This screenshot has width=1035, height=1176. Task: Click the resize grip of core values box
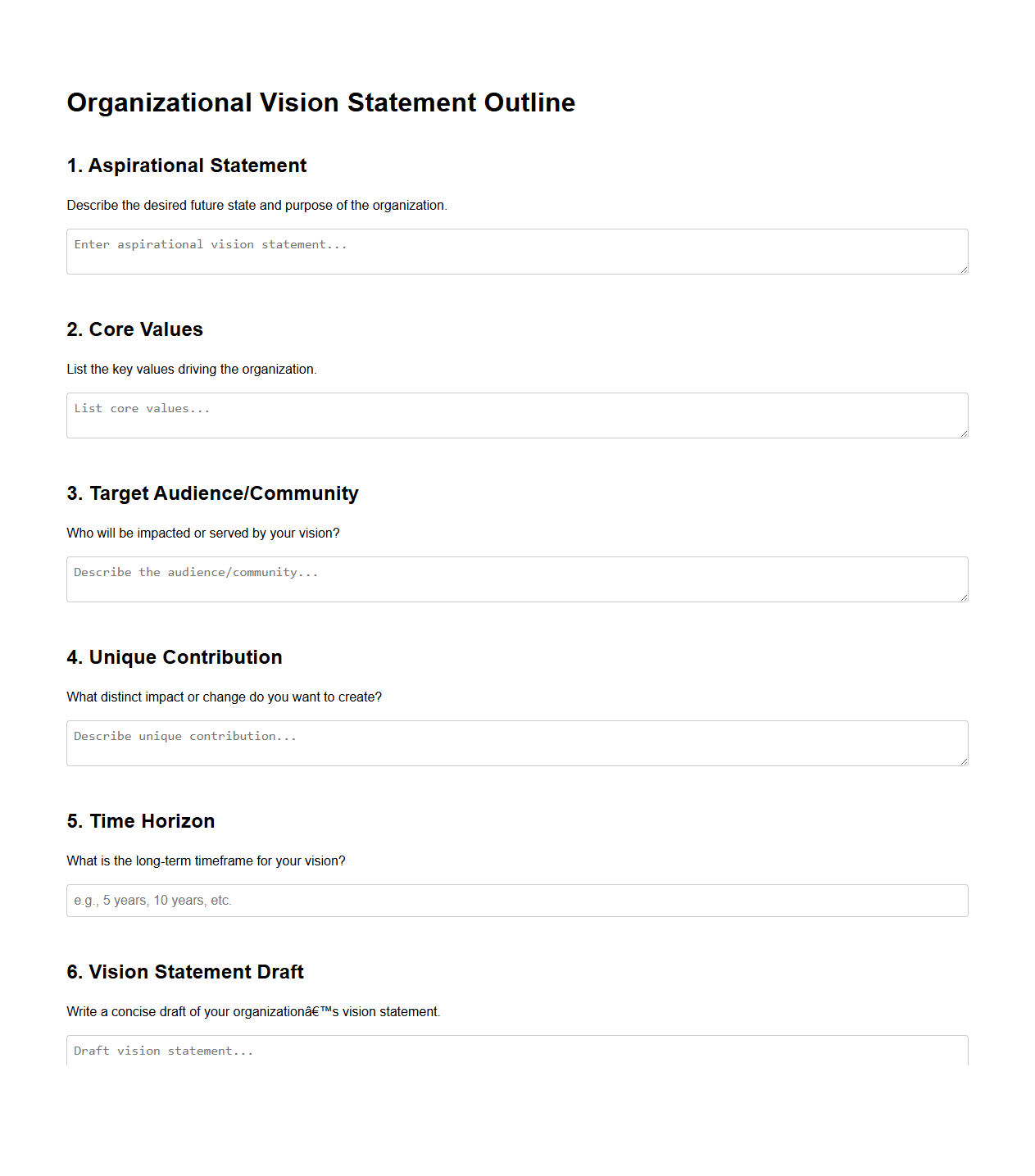(963, 435)
